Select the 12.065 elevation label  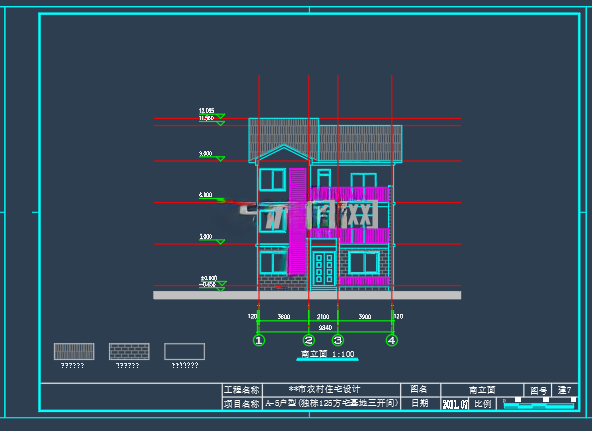tap(207, 111)
